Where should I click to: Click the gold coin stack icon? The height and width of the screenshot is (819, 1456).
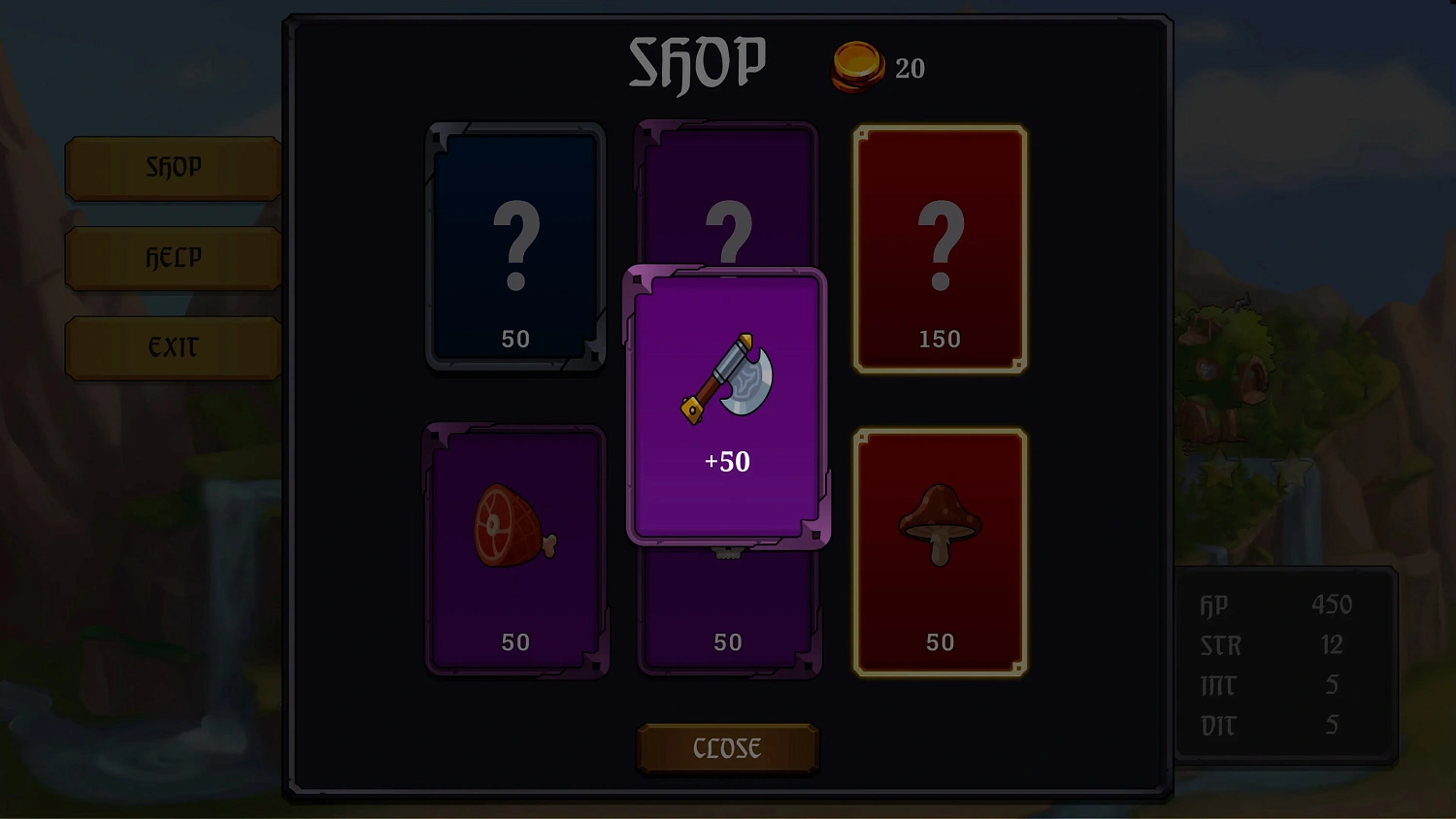[x=858, y=67]
